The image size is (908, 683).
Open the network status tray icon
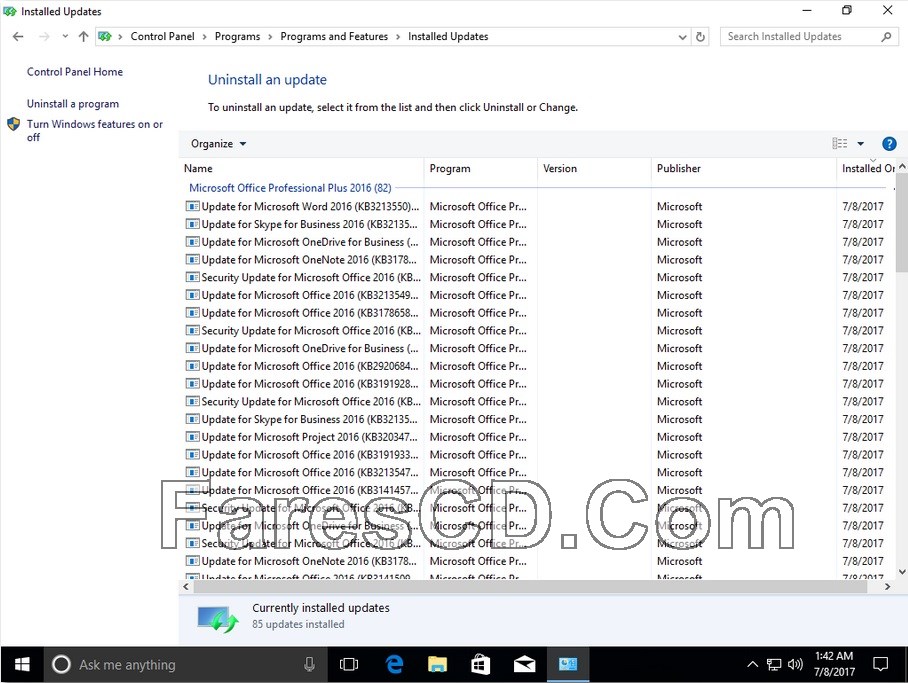774,664
